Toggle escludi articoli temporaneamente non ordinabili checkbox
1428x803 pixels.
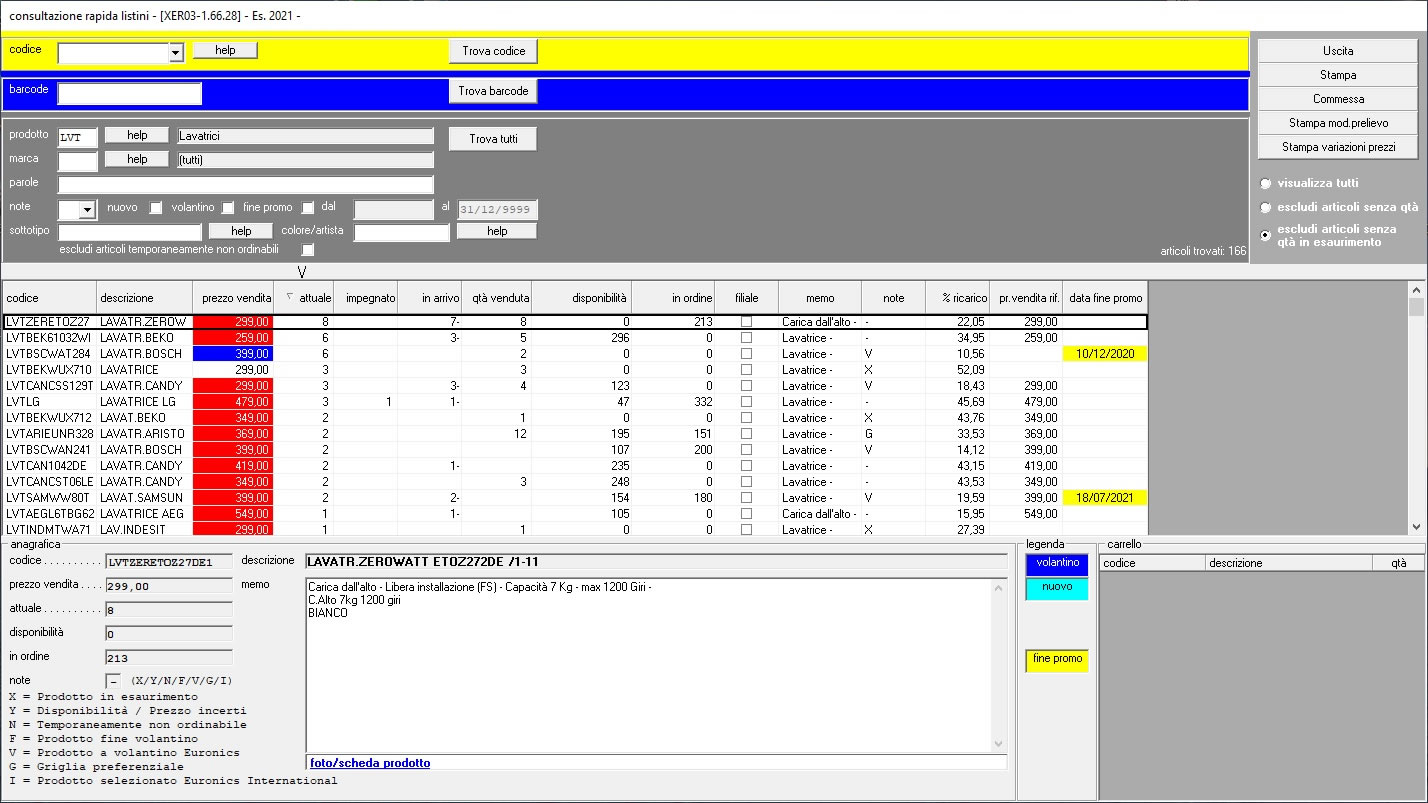tap(308, 250)
